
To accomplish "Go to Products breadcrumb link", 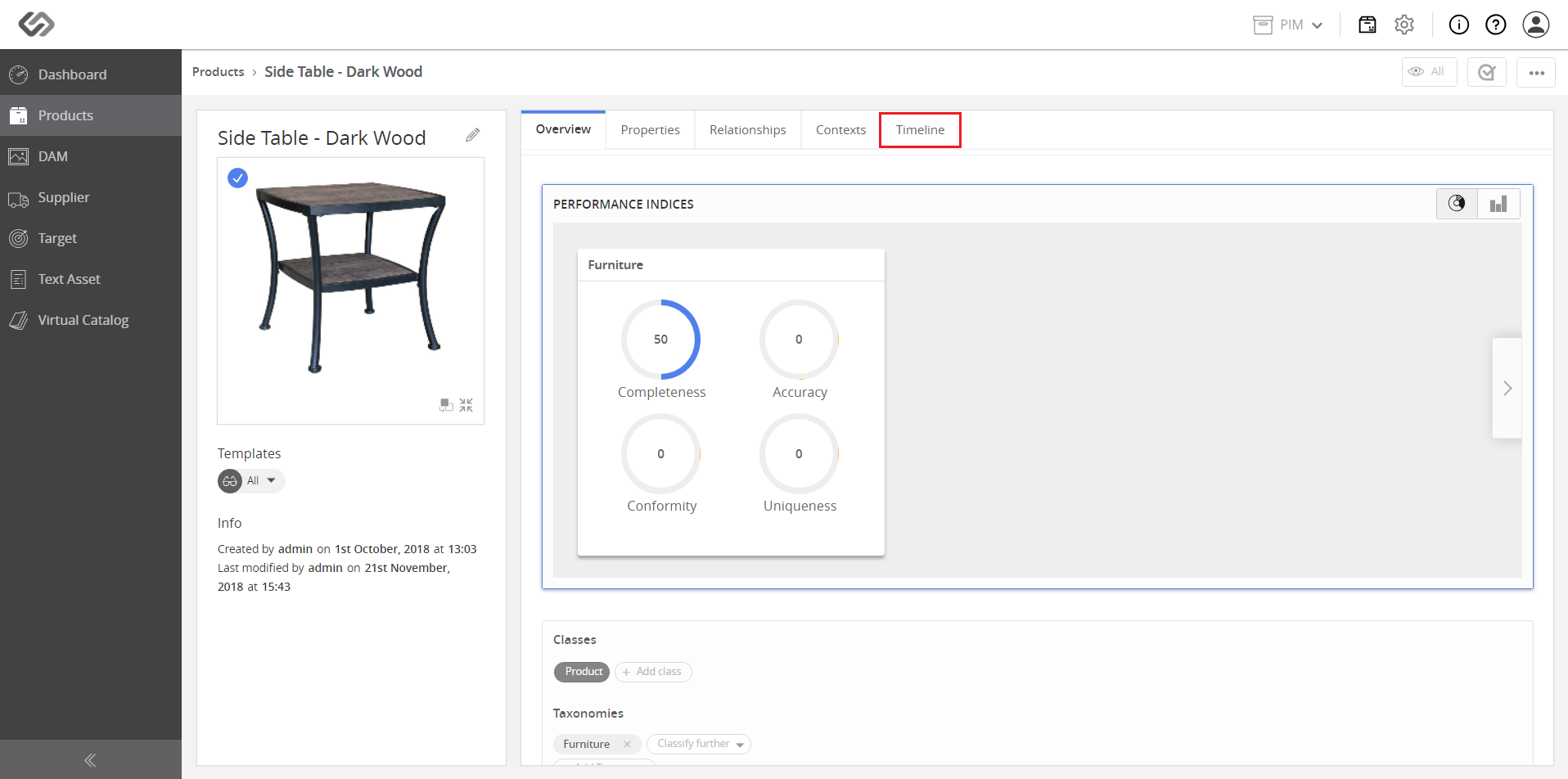I will coord(219,72).
